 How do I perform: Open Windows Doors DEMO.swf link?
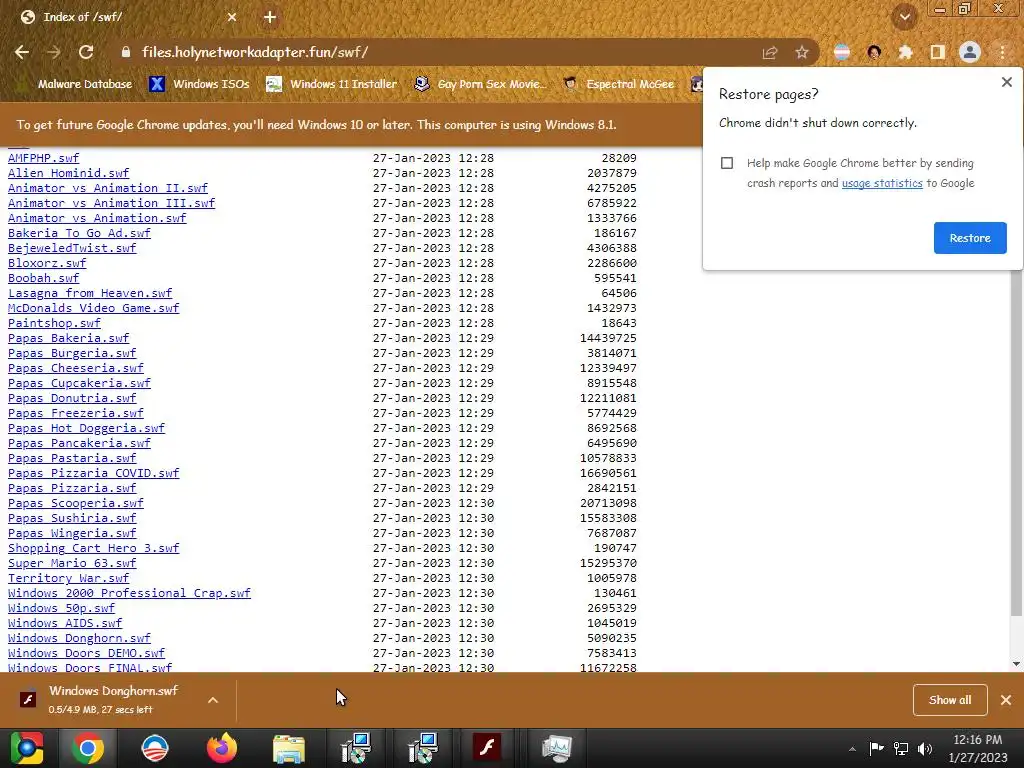[x=86, y=654]
